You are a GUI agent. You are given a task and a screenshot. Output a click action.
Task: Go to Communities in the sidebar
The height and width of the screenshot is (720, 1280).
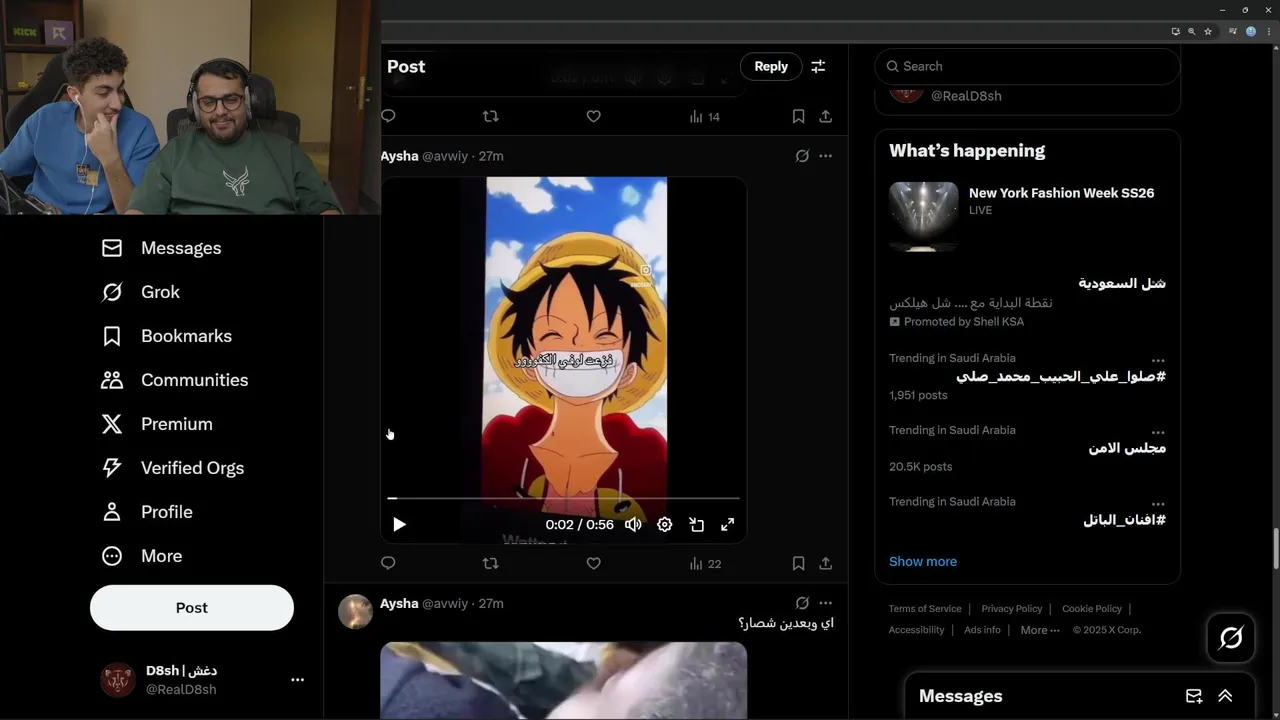point(174,380)
